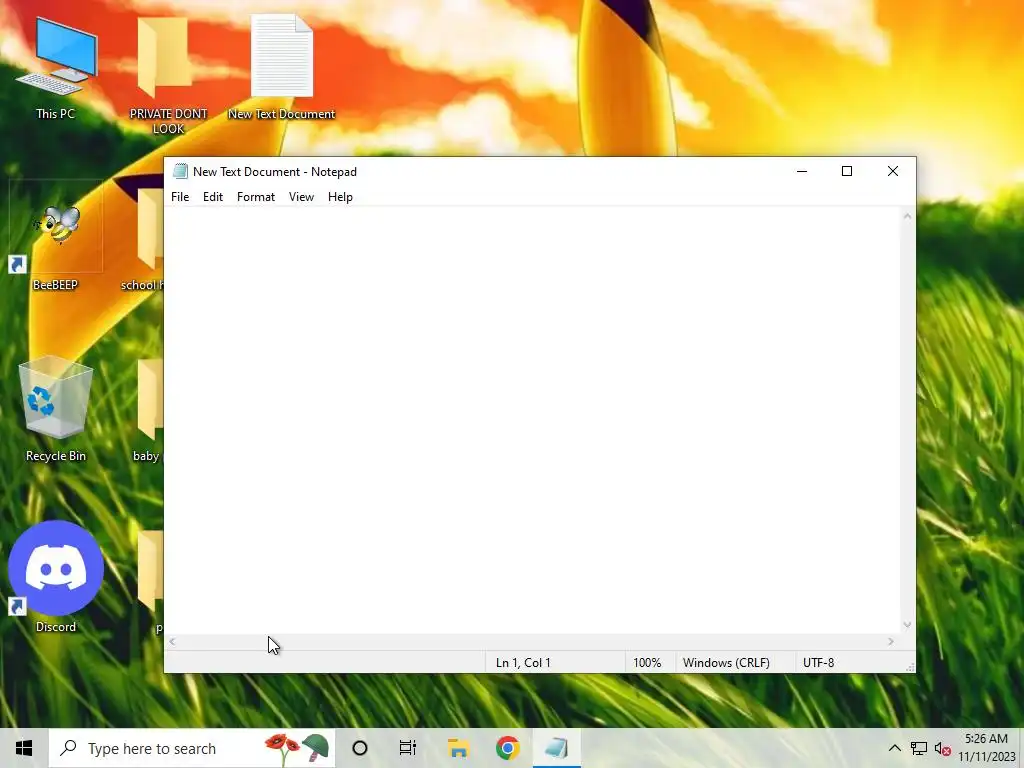Click the poppy and helmet search highlight

pyautogui.click(x=297, y=748)
